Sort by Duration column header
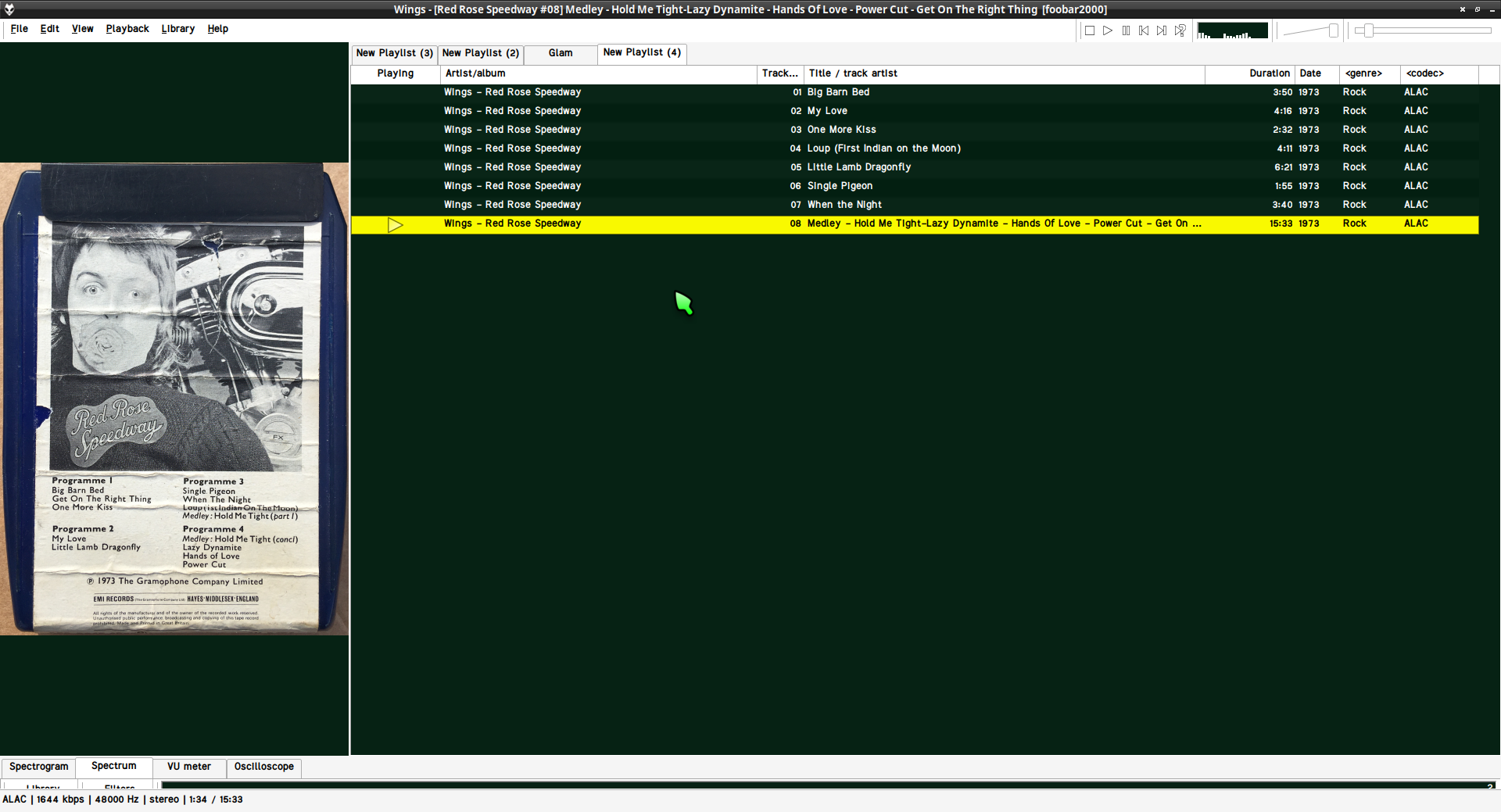Image resolution: width=1501 pixels, height=812 pixels. [1250, 73]
